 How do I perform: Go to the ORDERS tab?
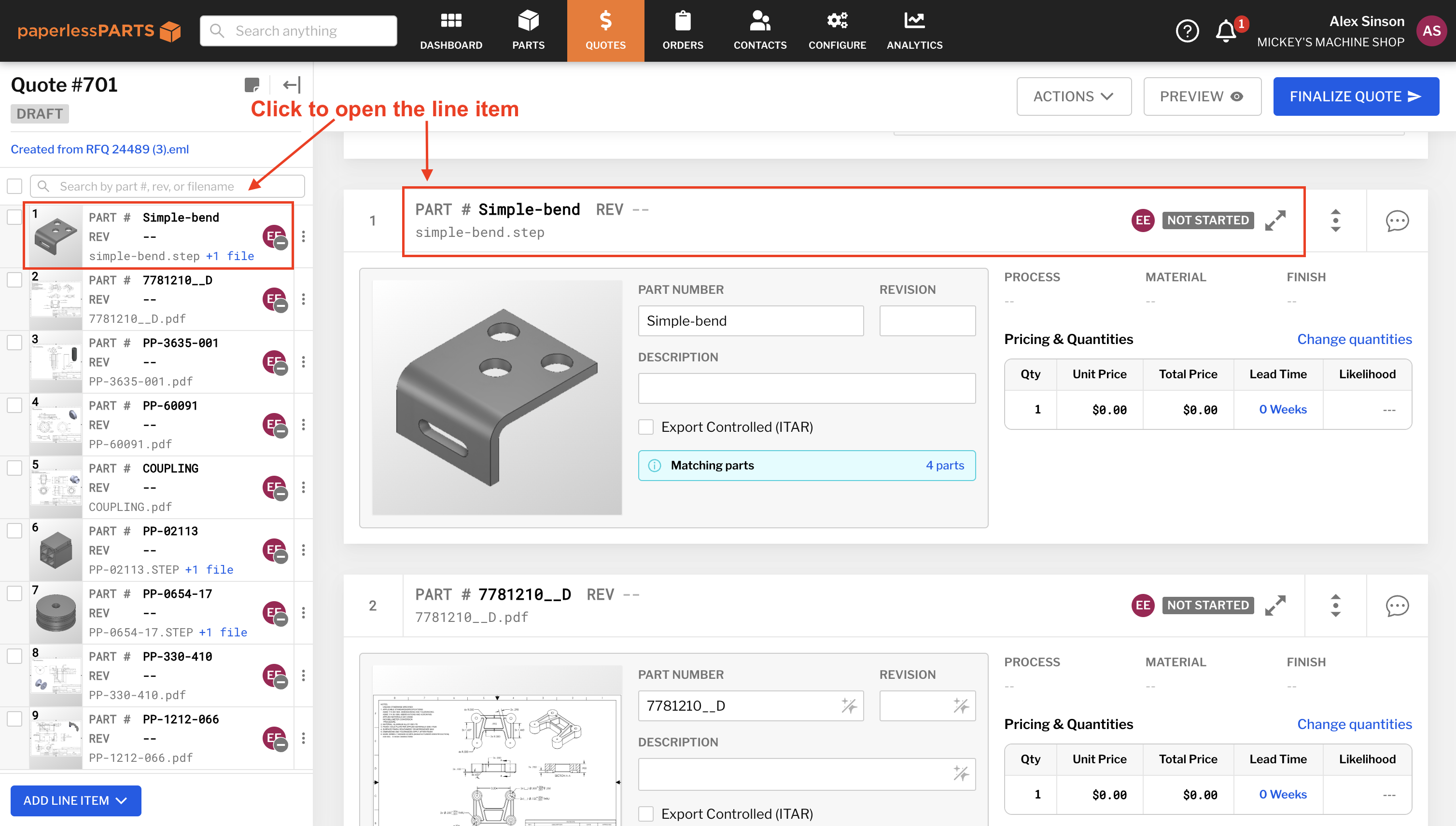pyautogui.click(x=682, y=30)
